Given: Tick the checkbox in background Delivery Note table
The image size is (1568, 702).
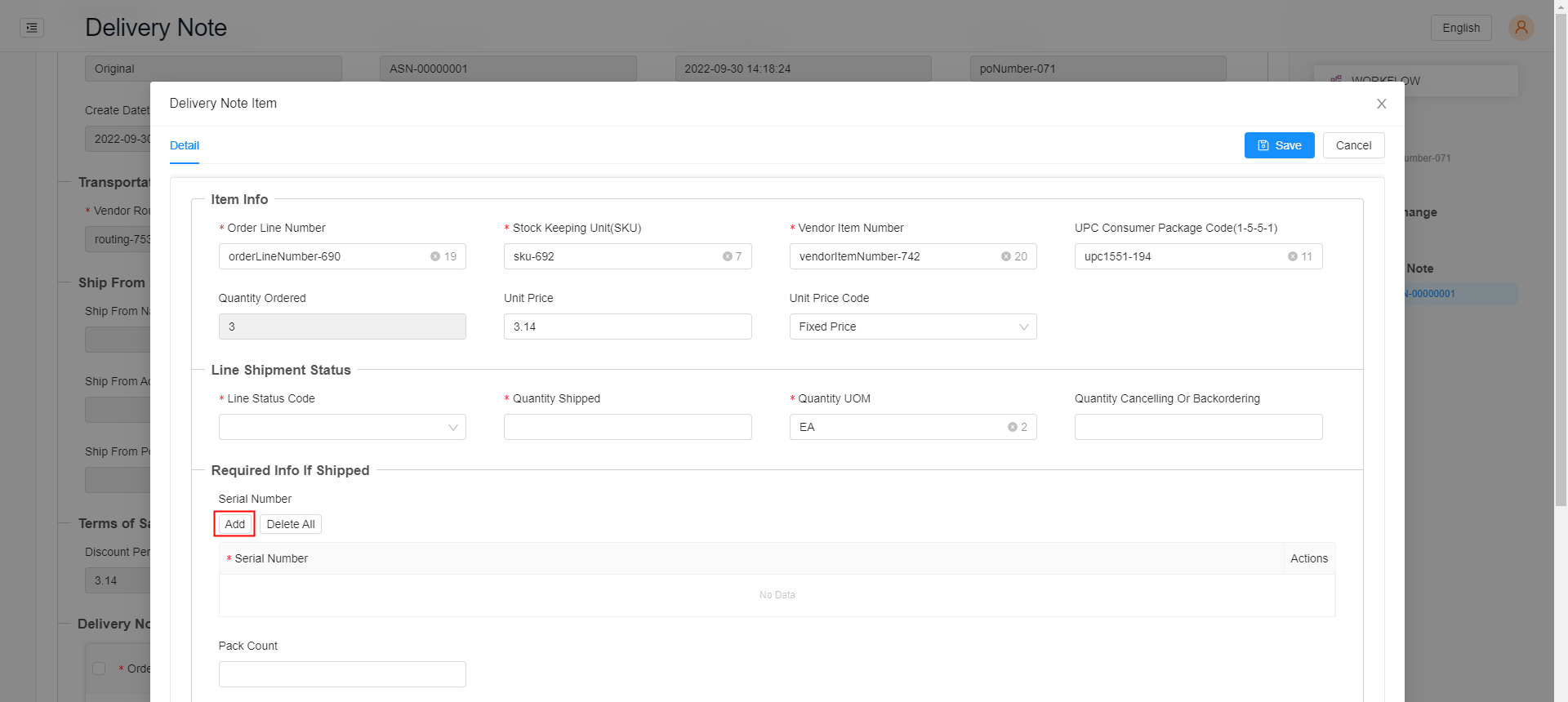Looking at the screenshot, I should pos(99,669).
